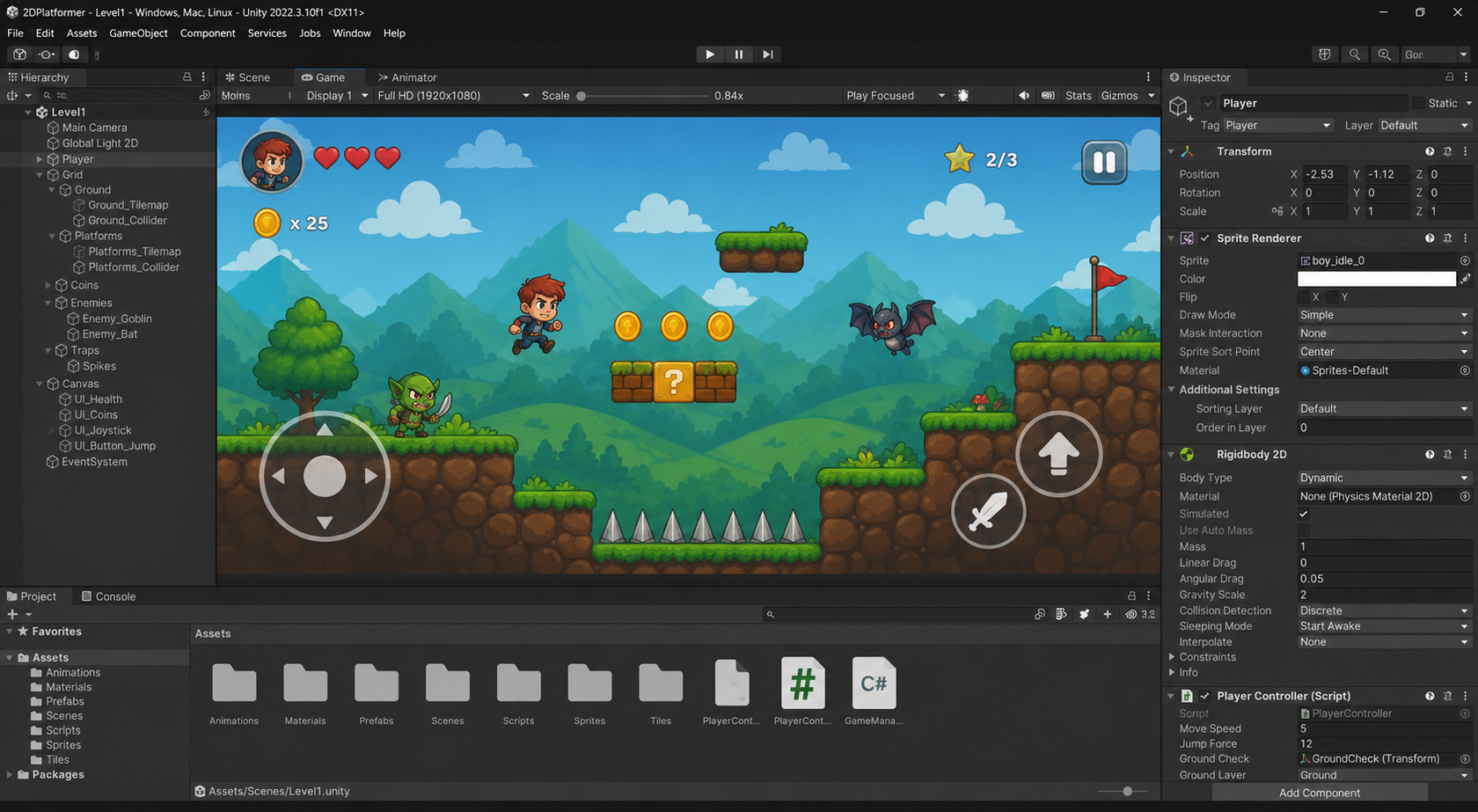Disable the Sprite Renderer component checkbox
This screenshot has height=812, width=1478.
[1205, 238]
